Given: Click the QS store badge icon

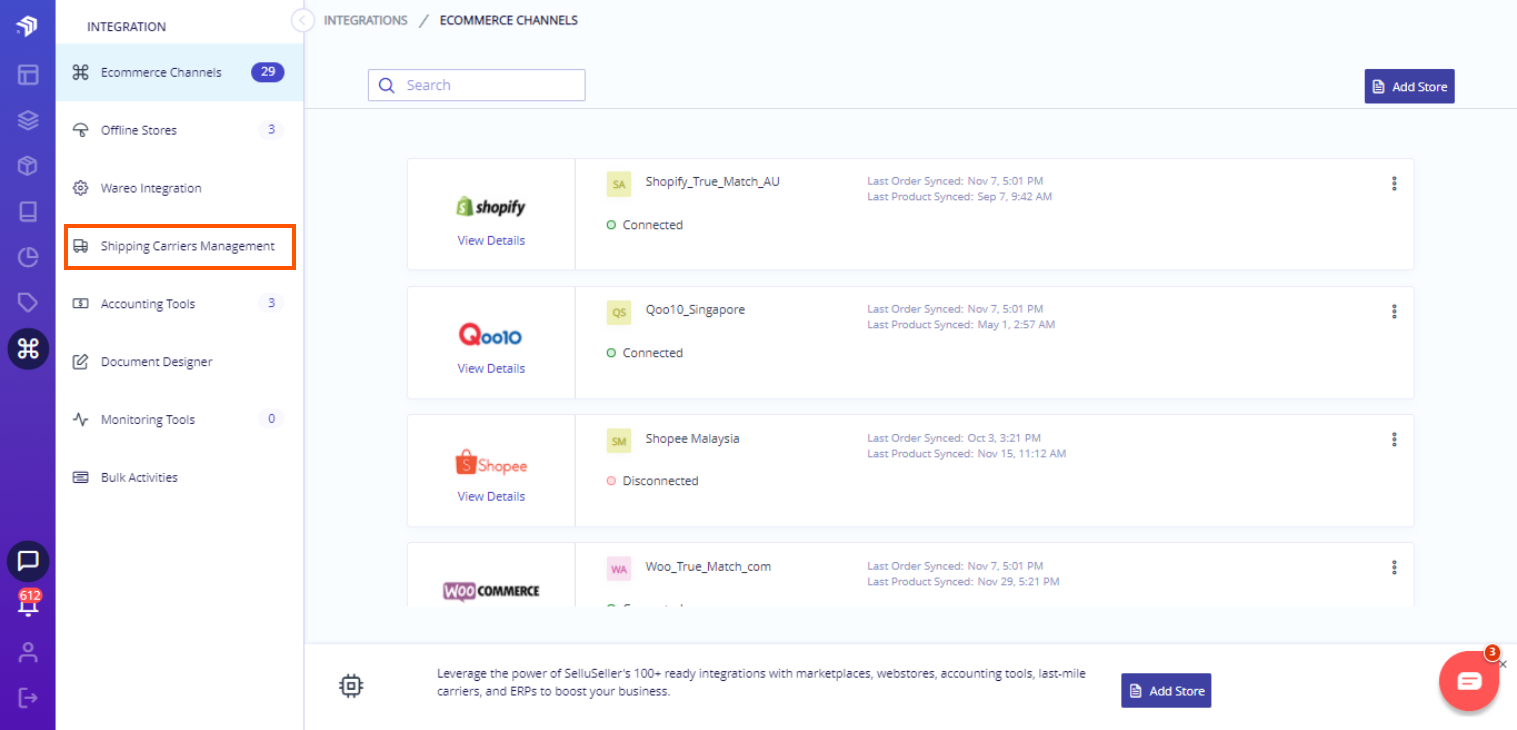Looking at the screenshot, I should click(619, 312).
